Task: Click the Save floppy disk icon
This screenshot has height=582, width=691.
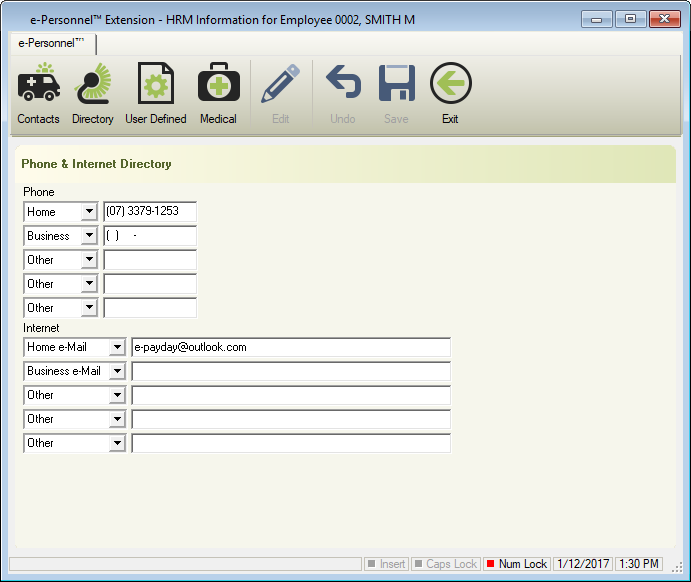Action: pyautogui.click(x=397, y=83)
